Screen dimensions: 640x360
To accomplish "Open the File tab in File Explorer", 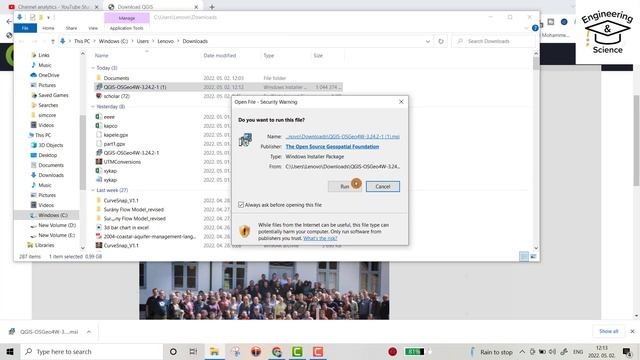I will click(x=25, y=28).
